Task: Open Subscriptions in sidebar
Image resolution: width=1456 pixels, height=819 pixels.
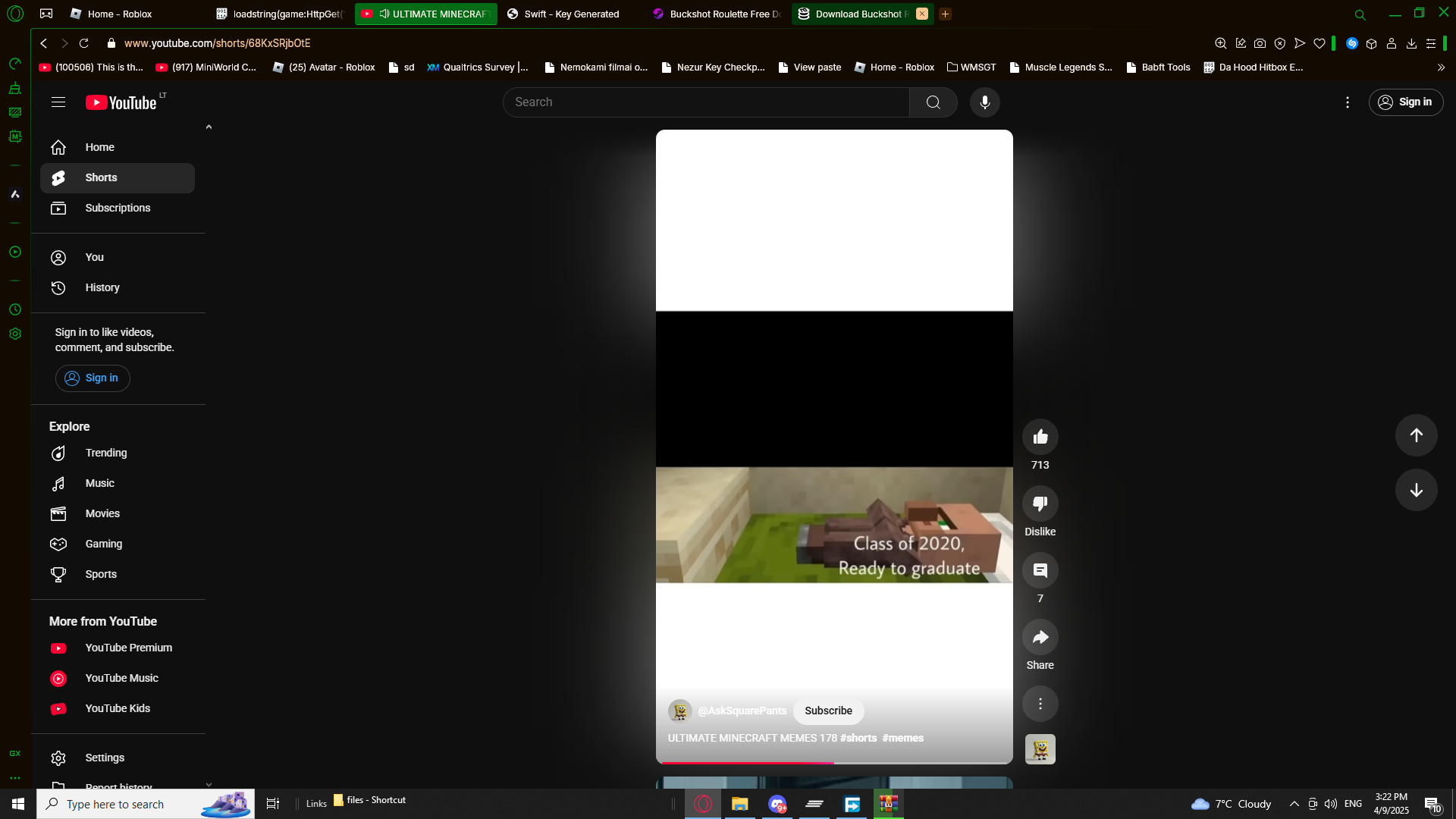Action: point(118,208)
